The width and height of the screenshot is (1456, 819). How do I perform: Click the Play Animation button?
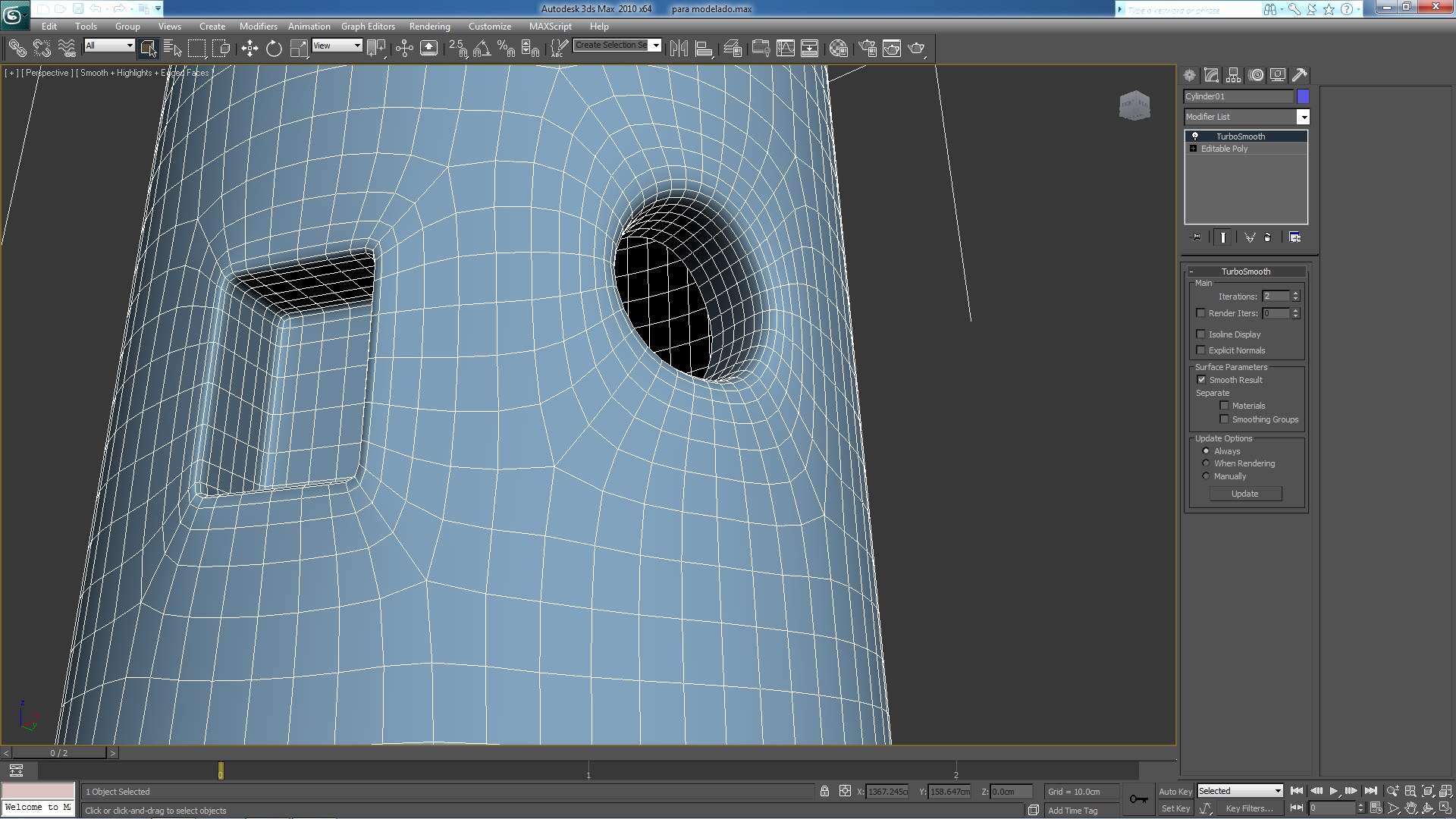point(1333,791)
